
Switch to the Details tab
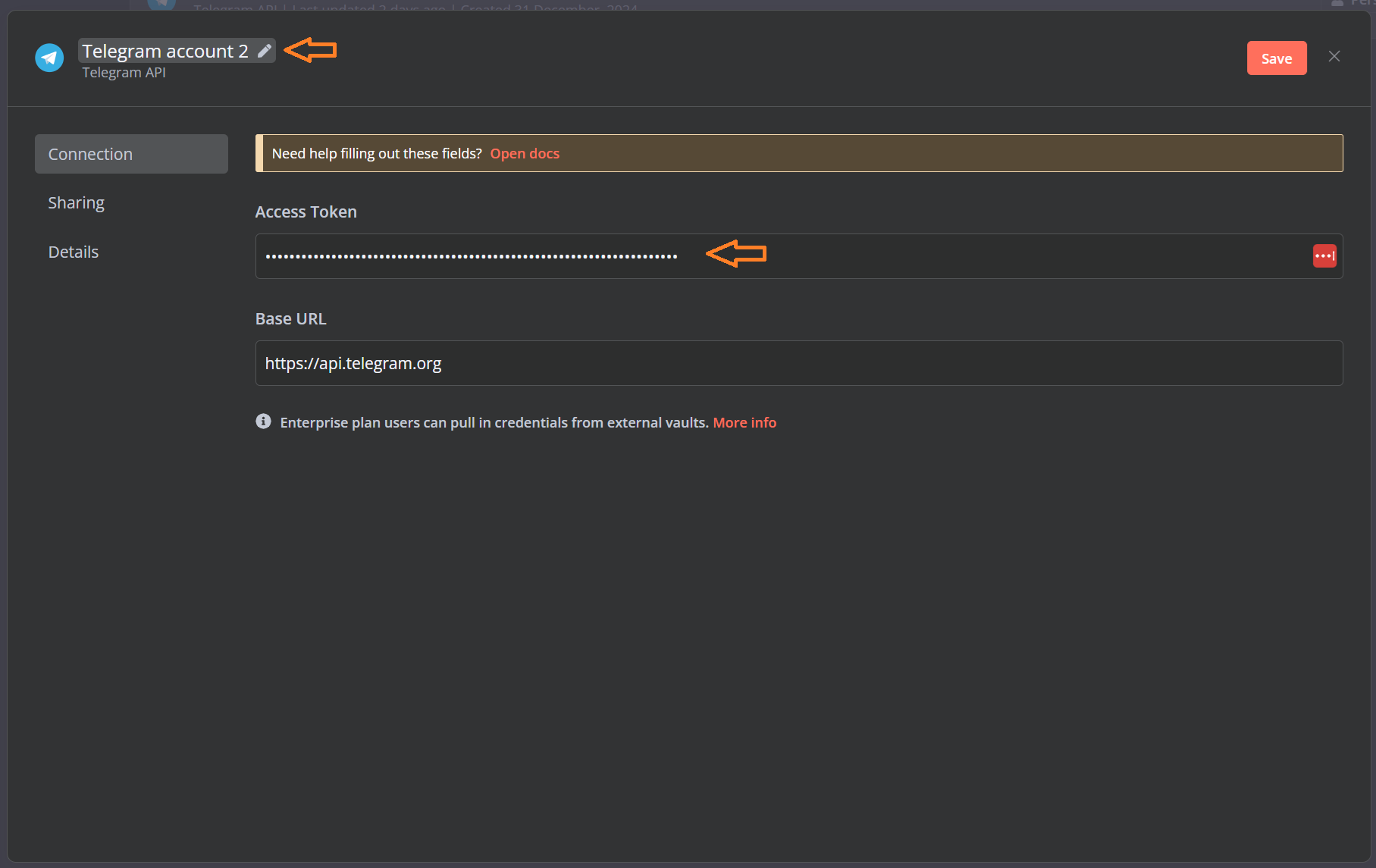click(74, 252)
